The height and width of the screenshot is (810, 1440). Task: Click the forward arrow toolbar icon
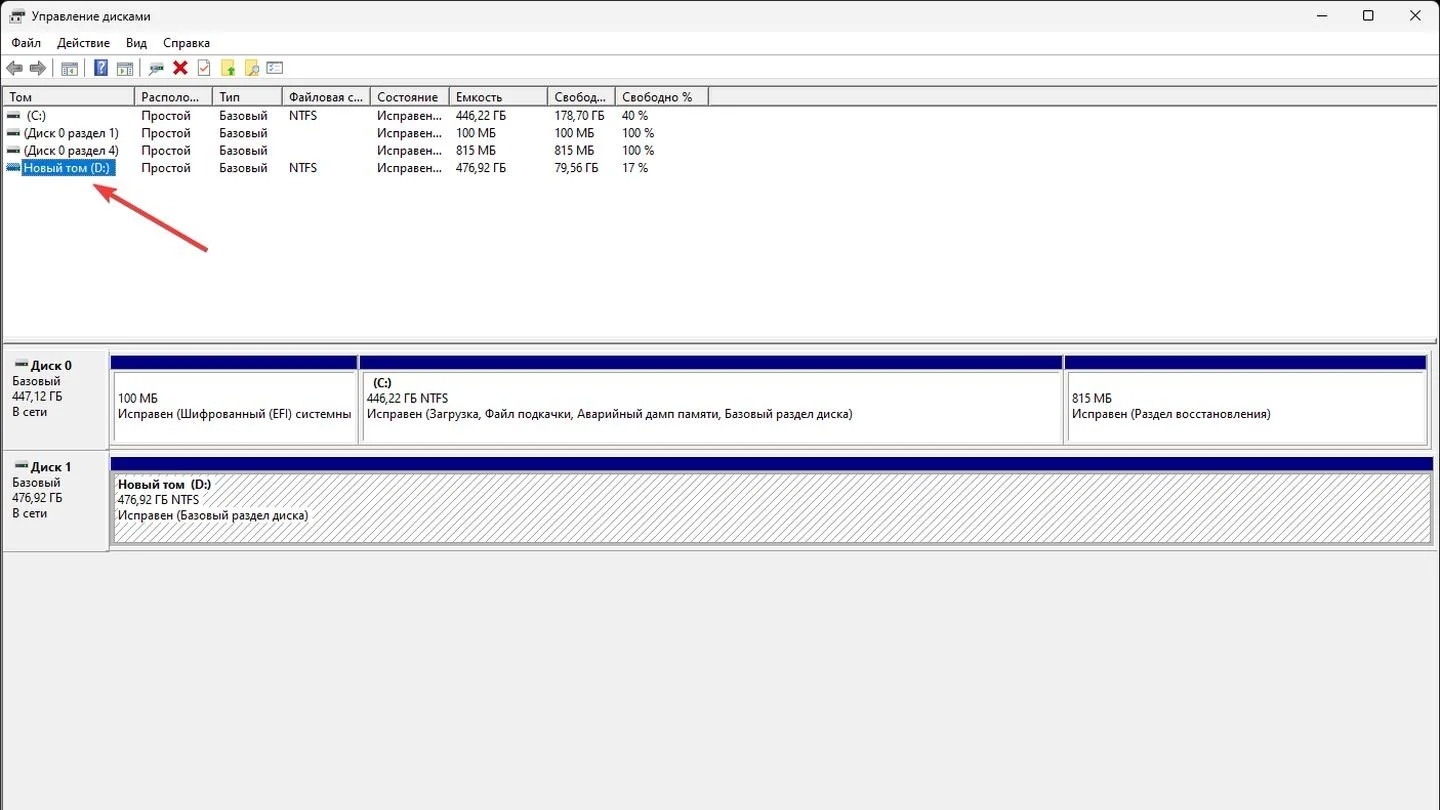pyautogui.click(x=38, y=68)
